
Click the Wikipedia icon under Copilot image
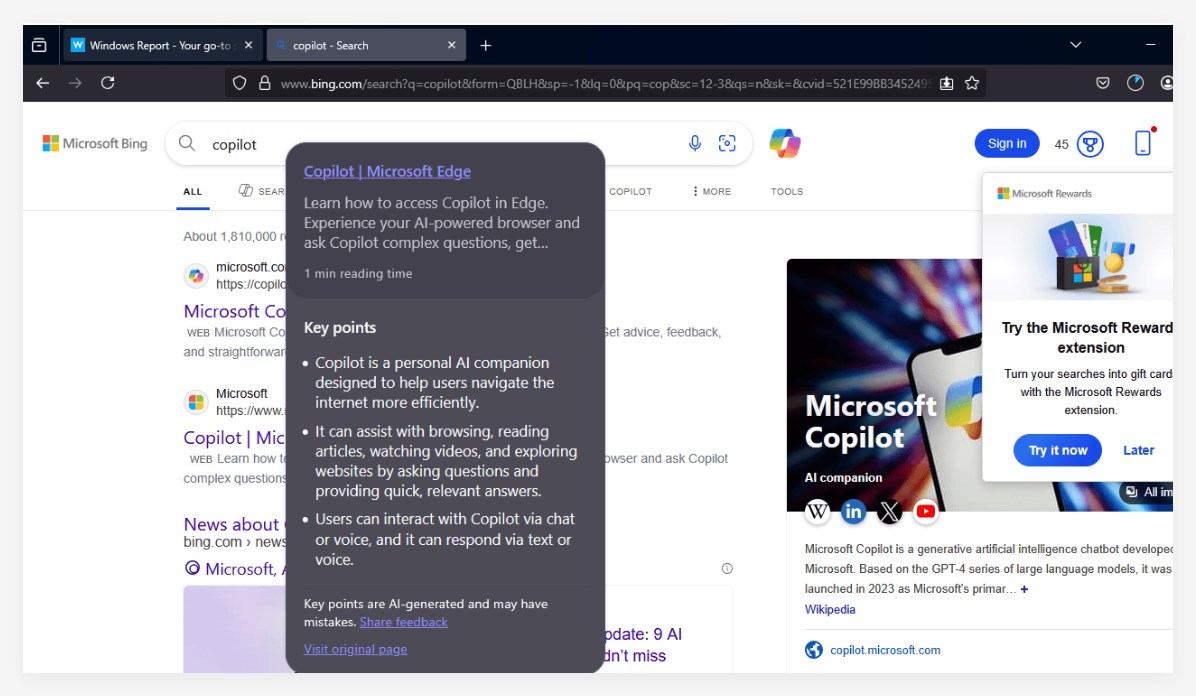[817, 511]
